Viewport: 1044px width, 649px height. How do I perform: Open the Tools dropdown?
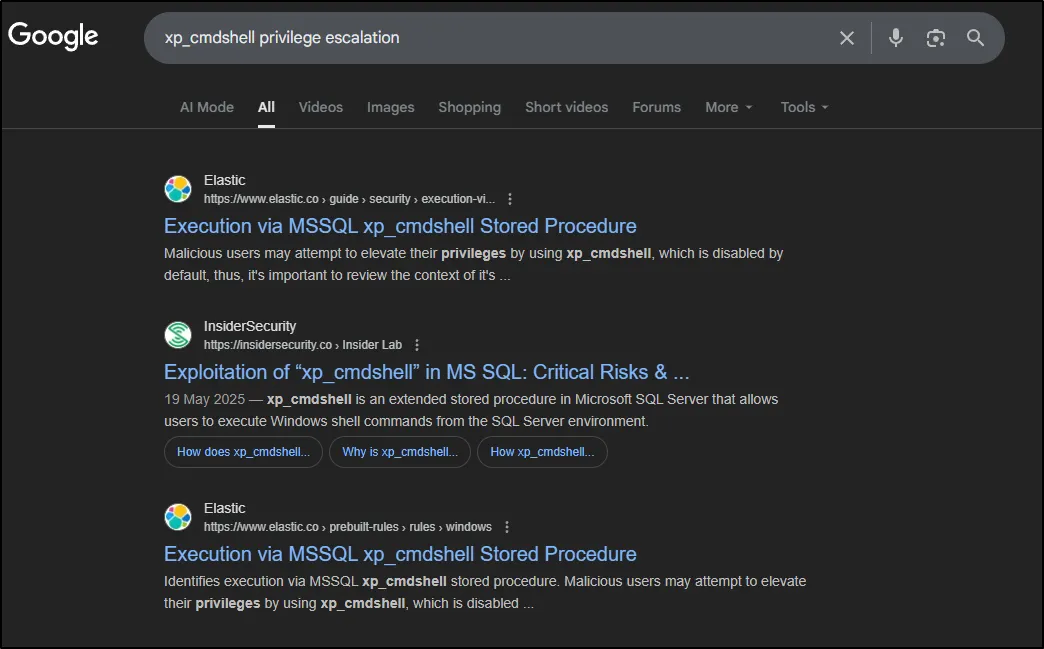tap(803, 107)
